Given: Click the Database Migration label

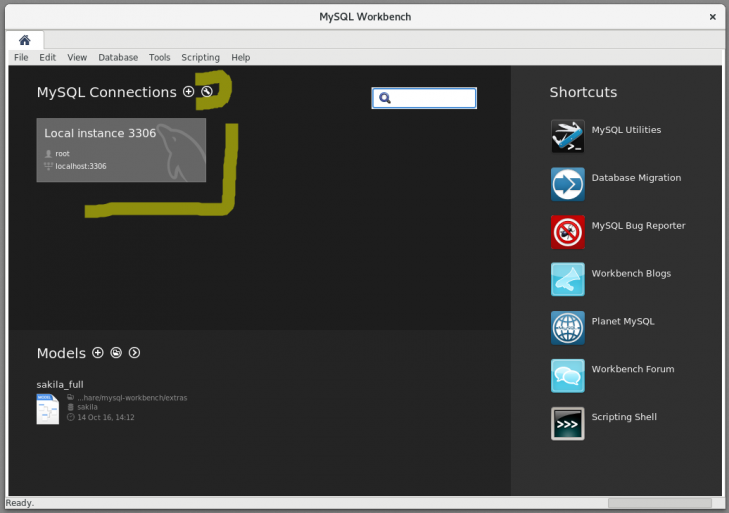Looking at the screenshot, I should click(x=636, y=178).
